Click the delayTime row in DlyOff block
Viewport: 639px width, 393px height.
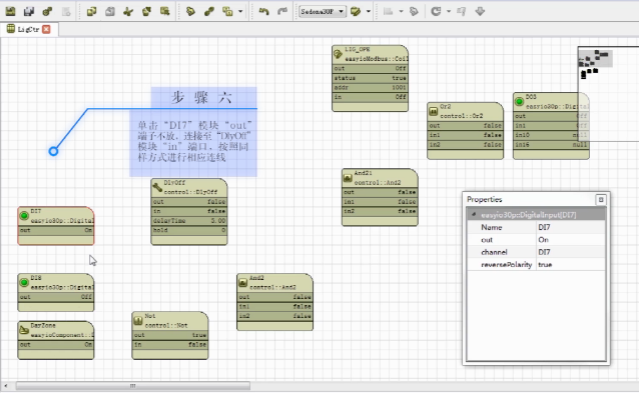[189, 221]
